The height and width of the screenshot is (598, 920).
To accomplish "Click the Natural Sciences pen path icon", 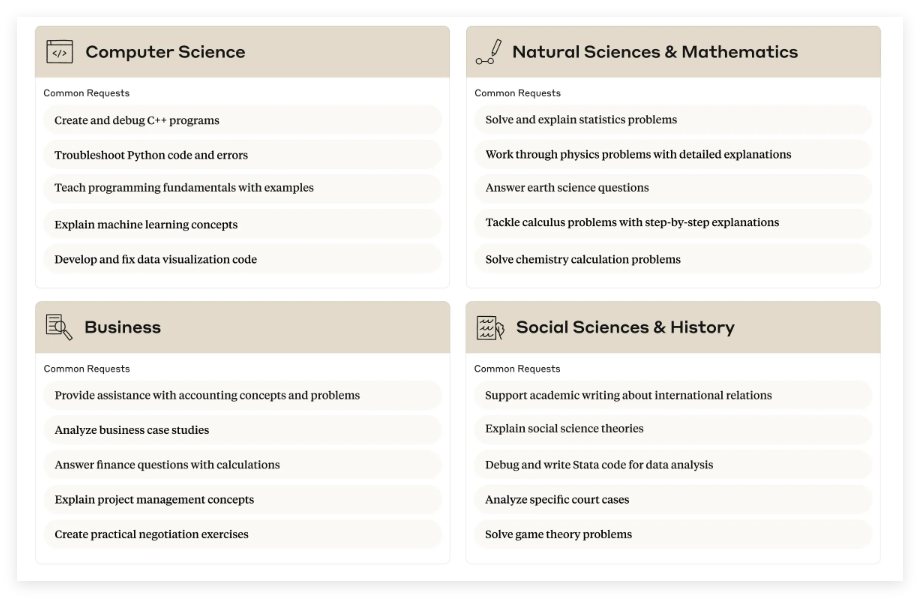I will tap(489, 52).
